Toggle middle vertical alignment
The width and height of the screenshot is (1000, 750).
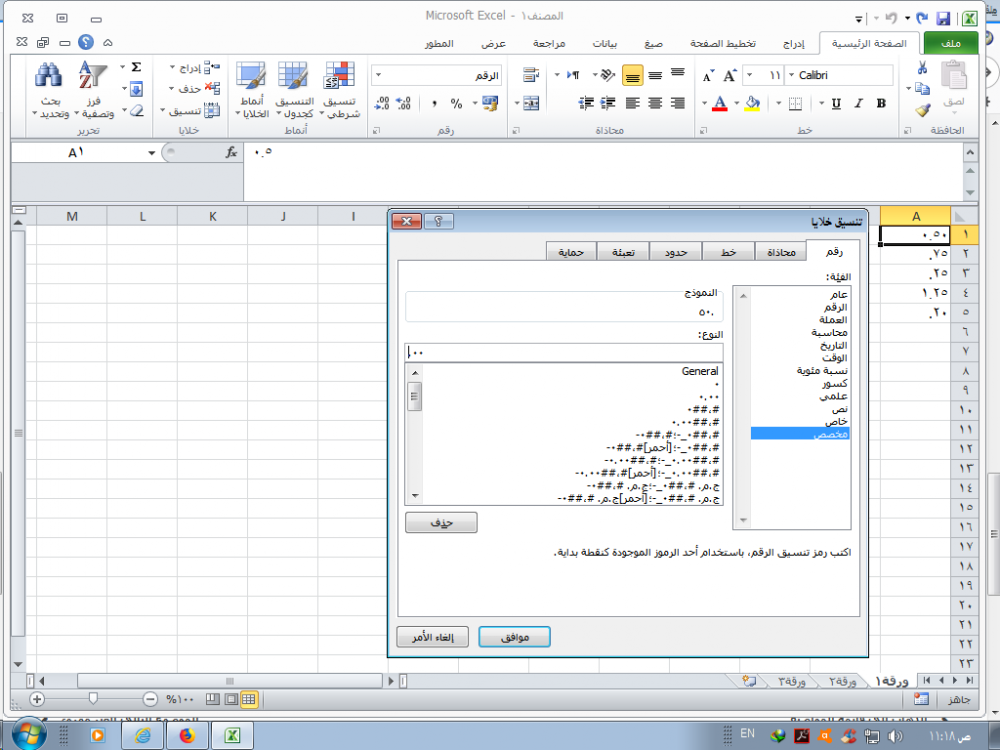(655, 76)
